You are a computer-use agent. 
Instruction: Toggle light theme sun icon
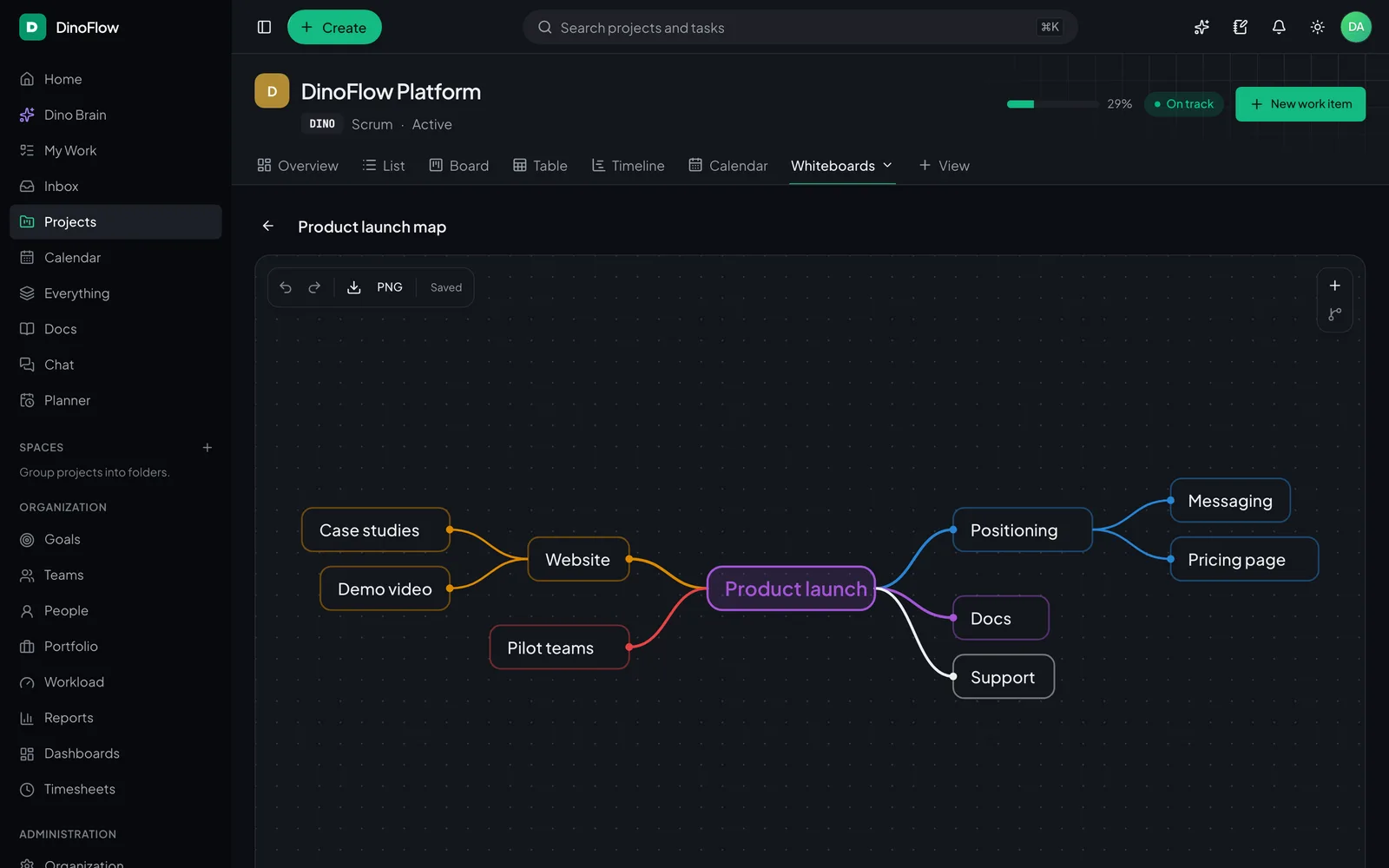pyautogui.click(x=1317, y=27)
